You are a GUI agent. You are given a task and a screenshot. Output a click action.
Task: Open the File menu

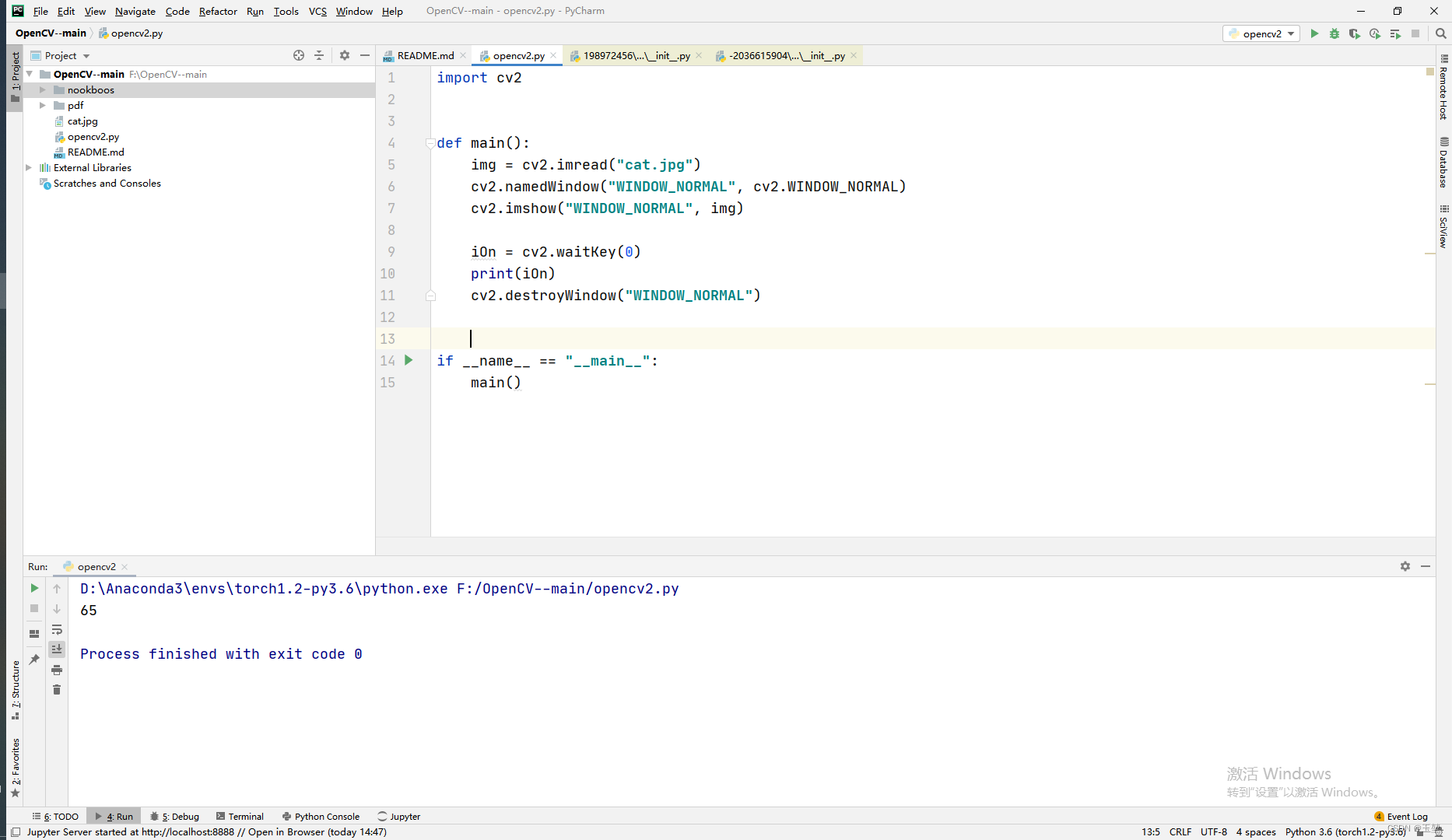coord(40,11)
